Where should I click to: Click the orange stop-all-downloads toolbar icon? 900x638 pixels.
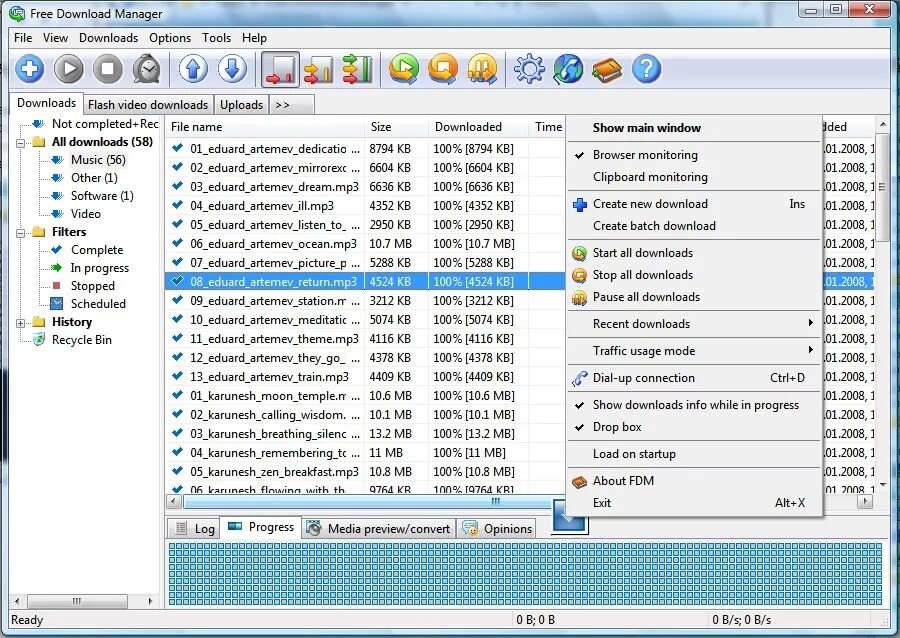[x=443, y=69]
